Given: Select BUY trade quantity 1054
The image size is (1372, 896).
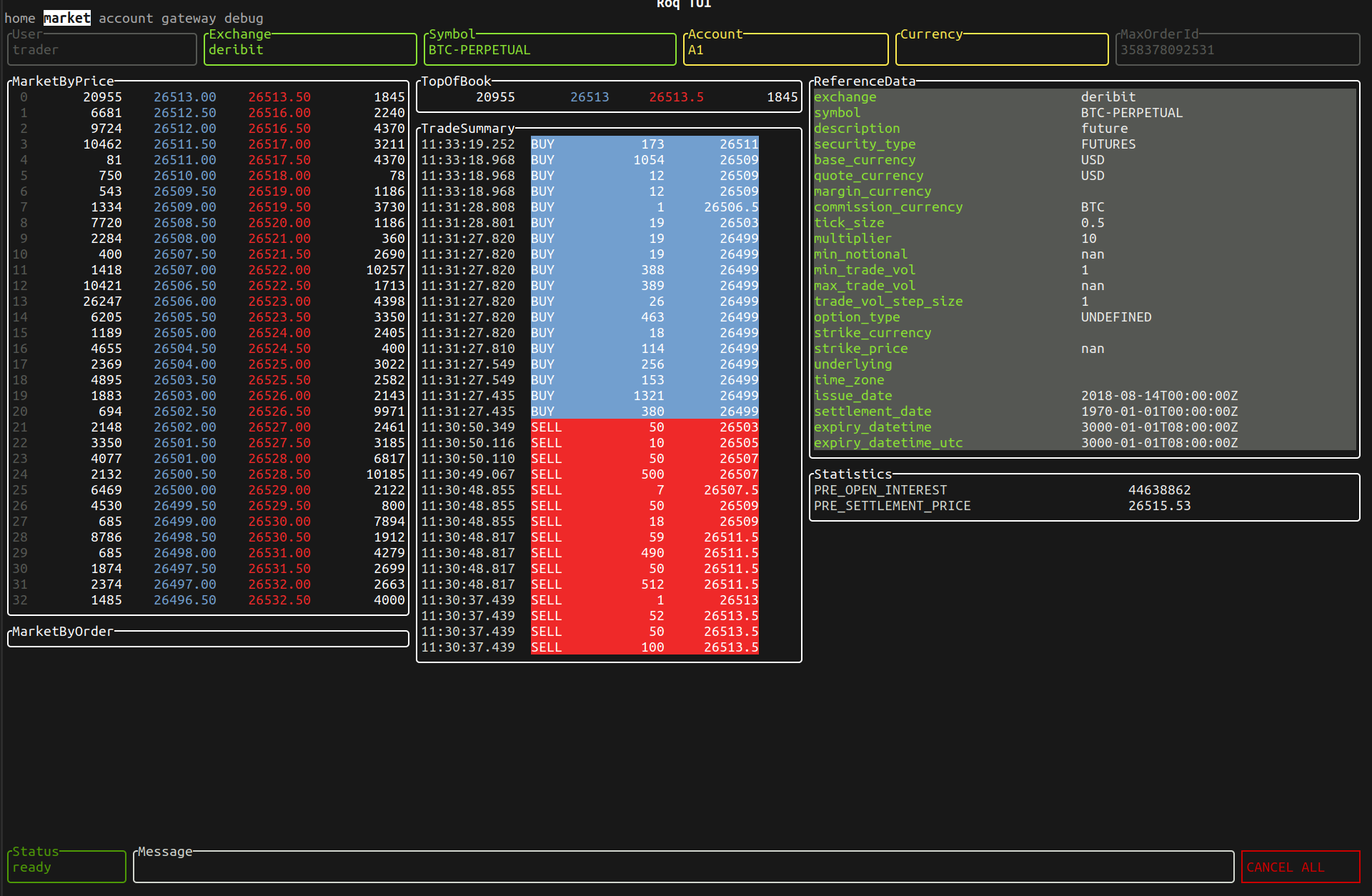Looking at the screenshot, I should click(649, 159).
